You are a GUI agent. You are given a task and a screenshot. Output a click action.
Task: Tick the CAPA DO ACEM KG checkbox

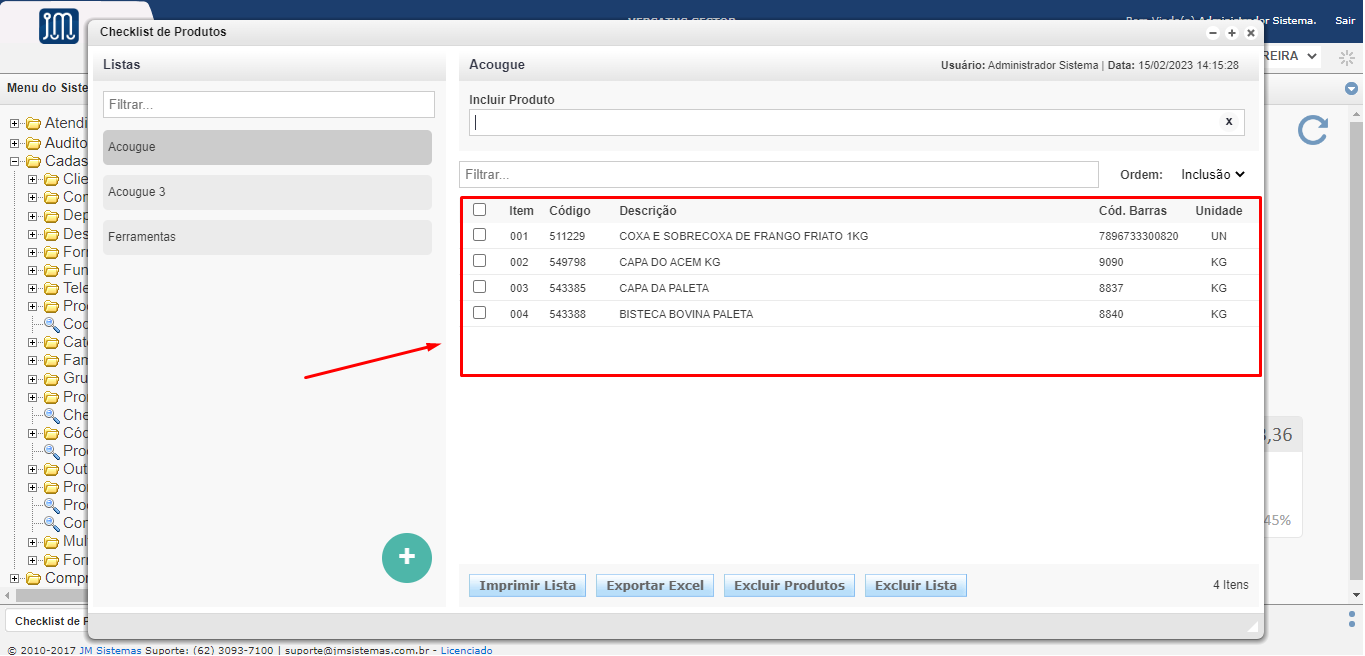pos(480,261)
